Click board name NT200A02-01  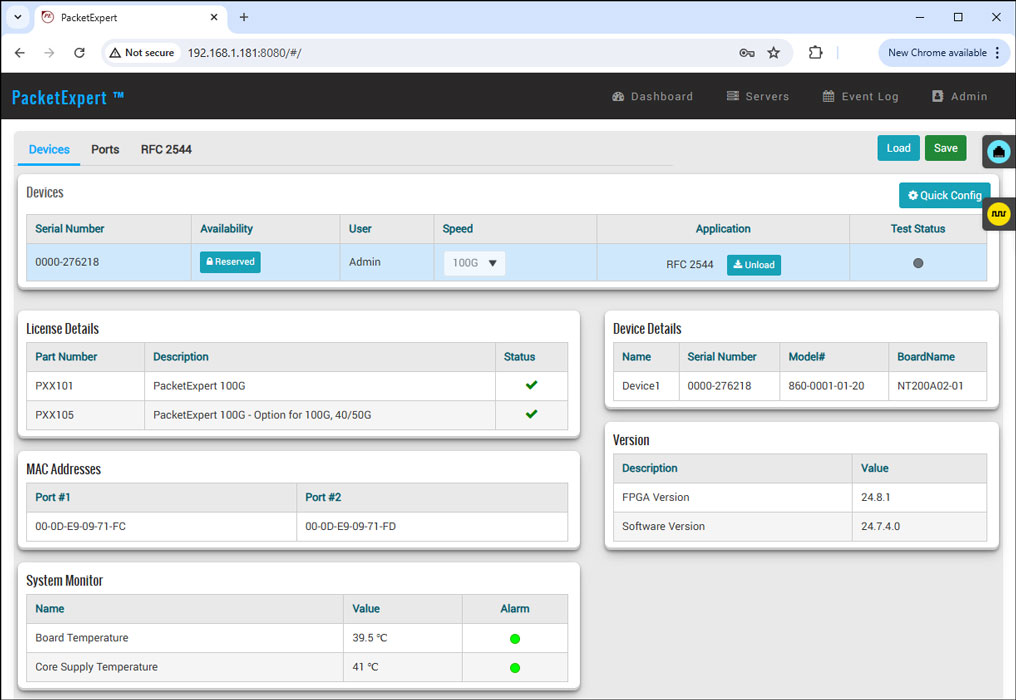[x=930, y=386]
